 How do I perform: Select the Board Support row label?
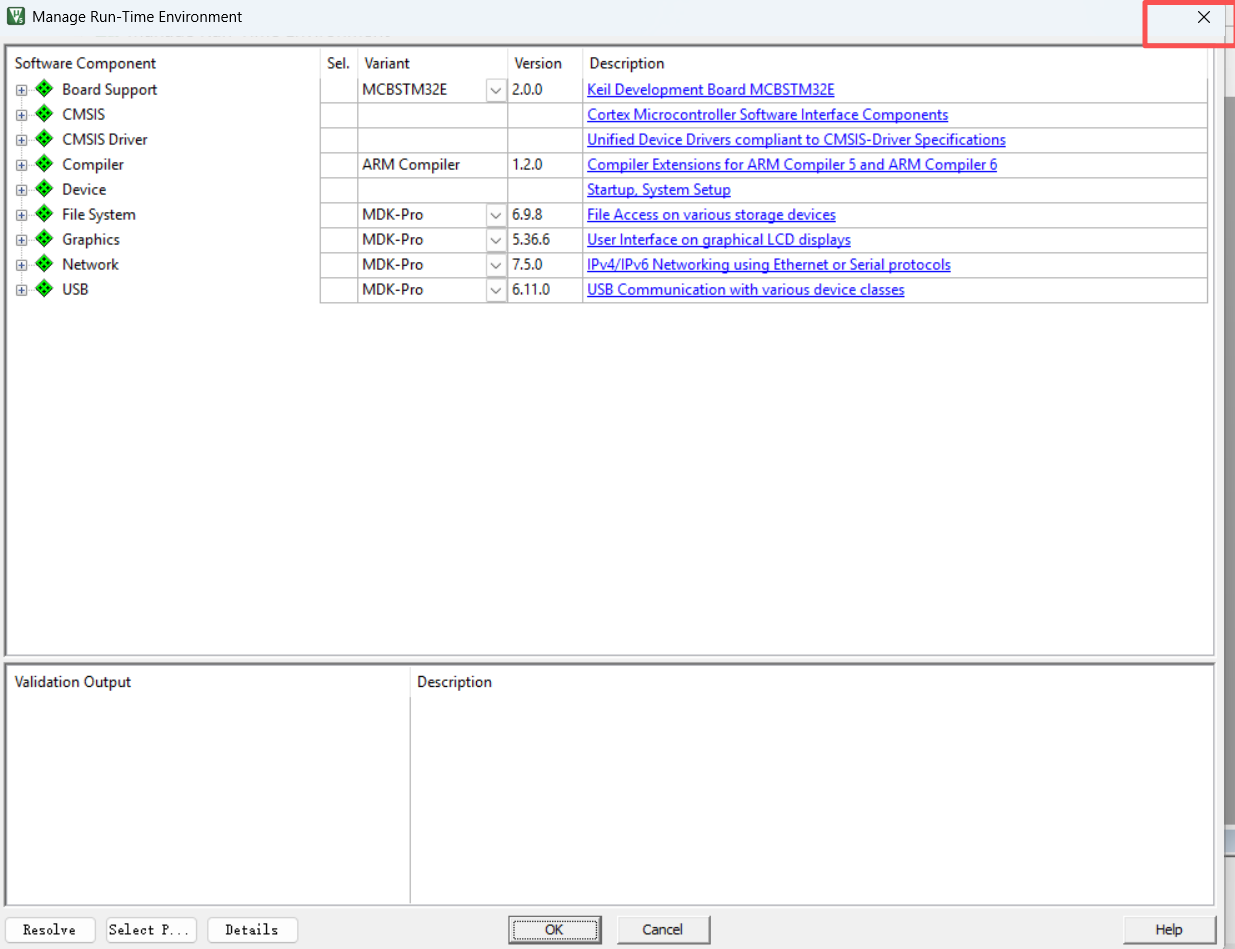(110, 90)
